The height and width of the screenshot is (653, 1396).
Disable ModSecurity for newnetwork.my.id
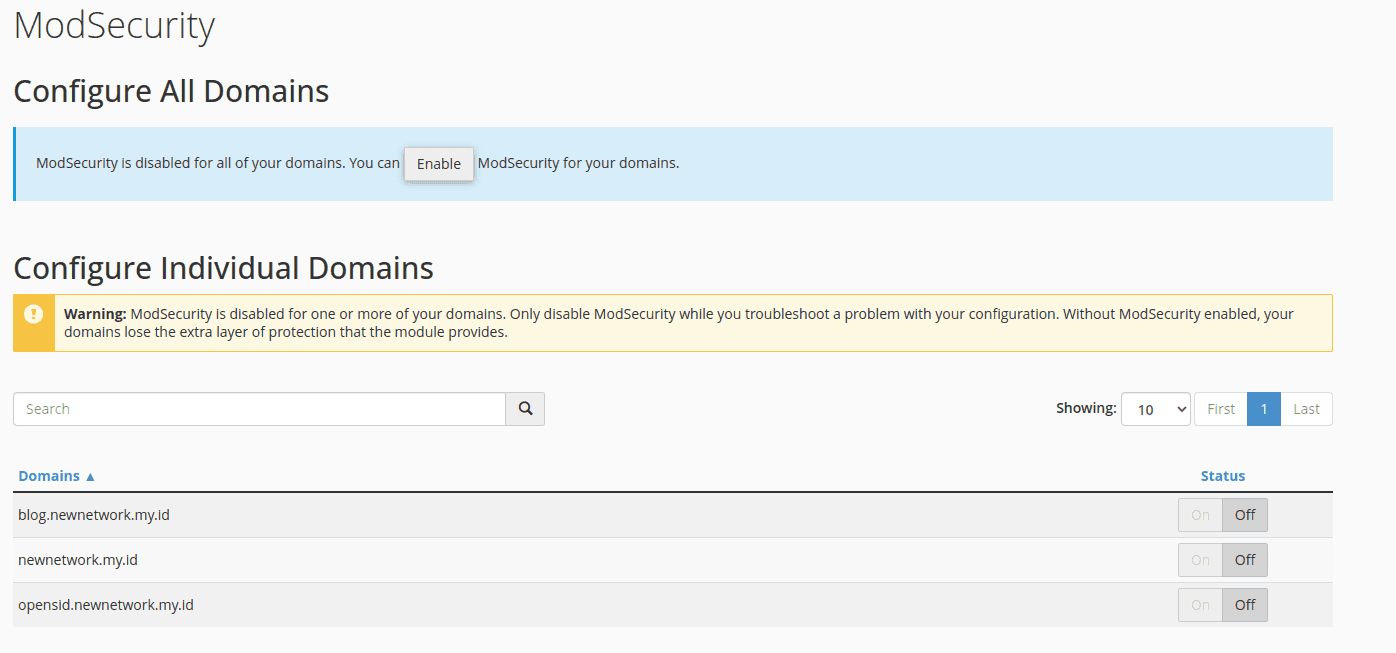point(1244,559)
